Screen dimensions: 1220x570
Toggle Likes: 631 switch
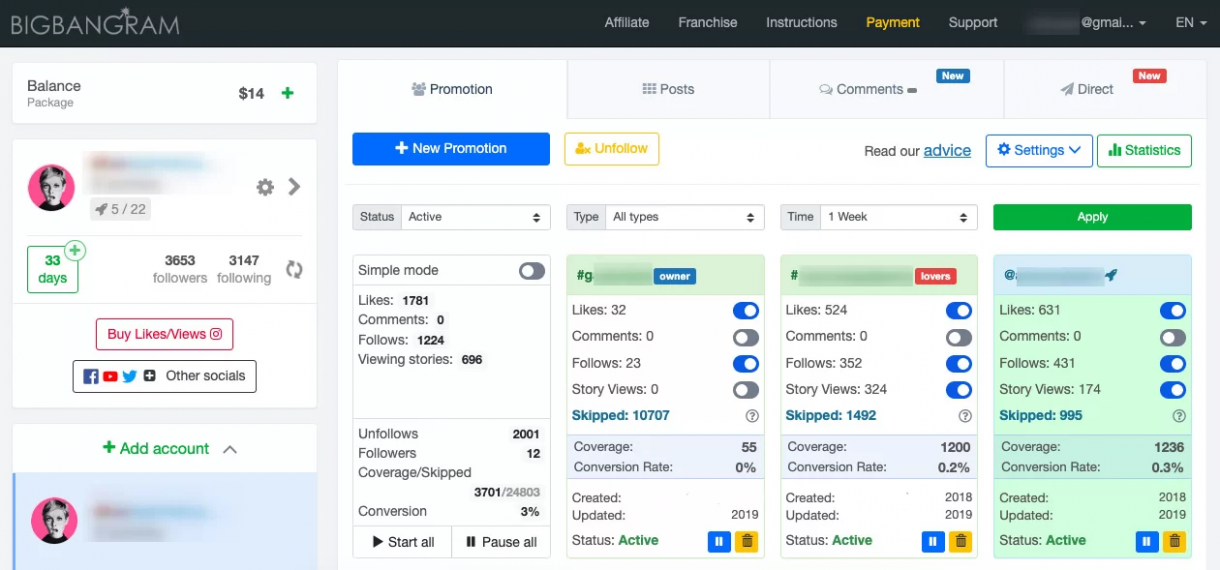(x=1173, y=311)
